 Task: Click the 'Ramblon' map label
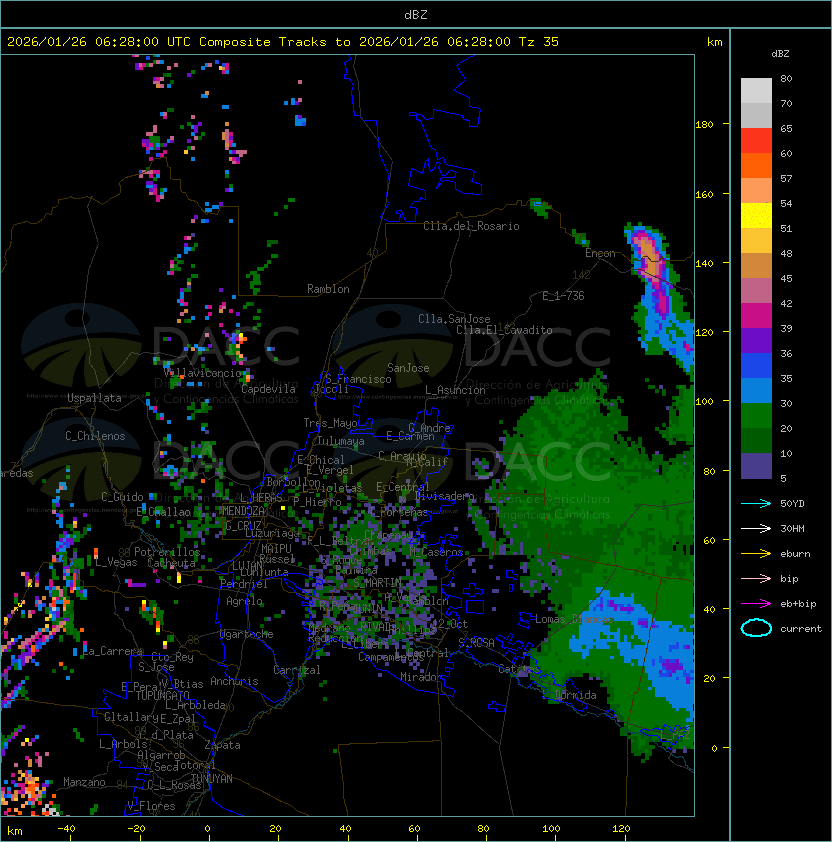click(328, 289)
